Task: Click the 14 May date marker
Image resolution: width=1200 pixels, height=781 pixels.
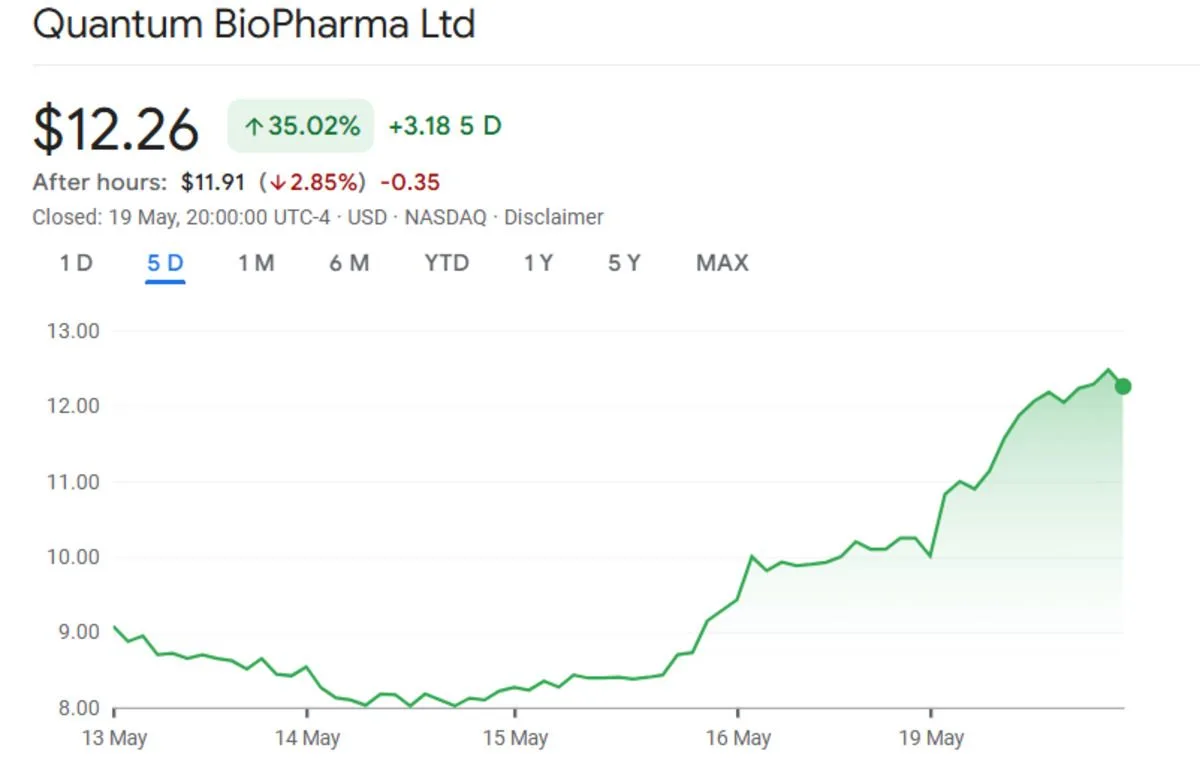Action: point(308,739)
